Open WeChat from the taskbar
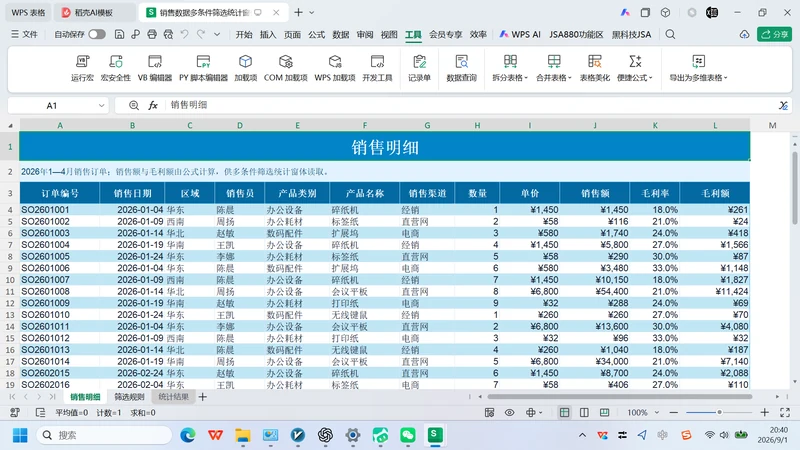The height and width of the screenshot is (450, 800). click(408, 435)
